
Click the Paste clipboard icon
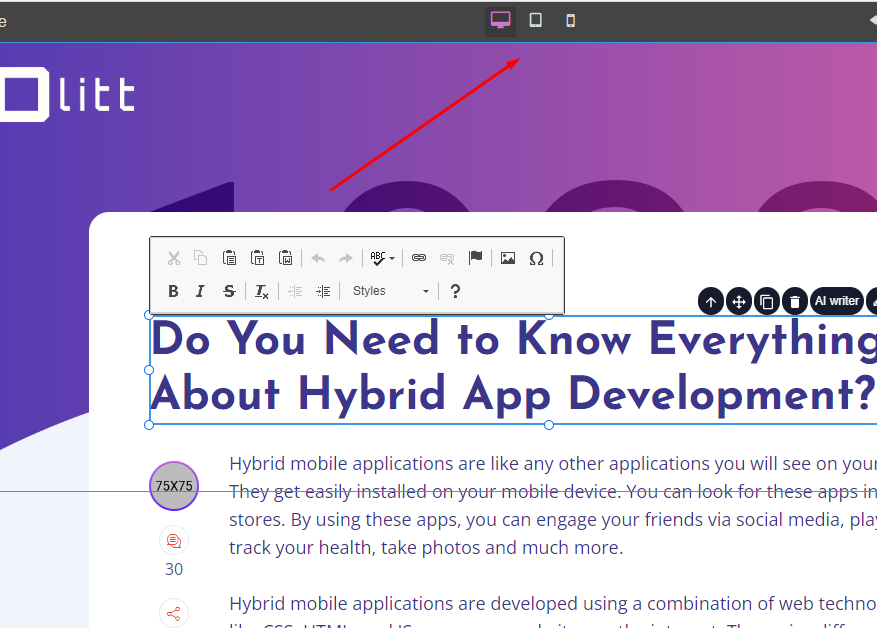point(229,258)
